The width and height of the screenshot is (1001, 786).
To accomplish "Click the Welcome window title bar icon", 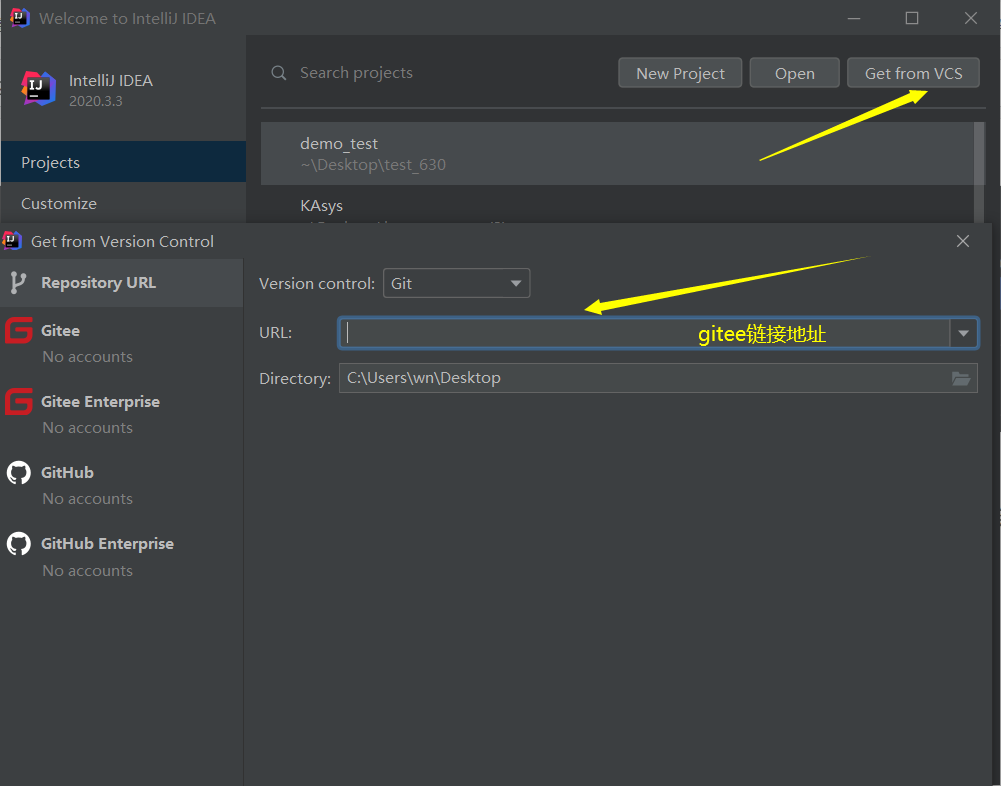I will click(x=20, y=18).
